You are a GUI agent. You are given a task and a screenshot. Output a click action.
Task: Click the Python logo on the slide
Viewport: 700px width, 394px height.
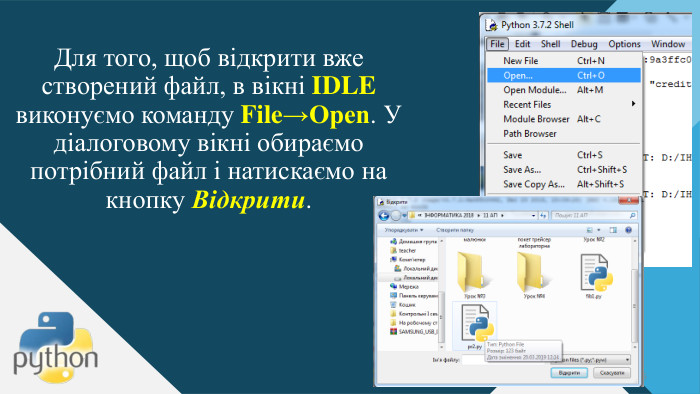click(55, 347)
